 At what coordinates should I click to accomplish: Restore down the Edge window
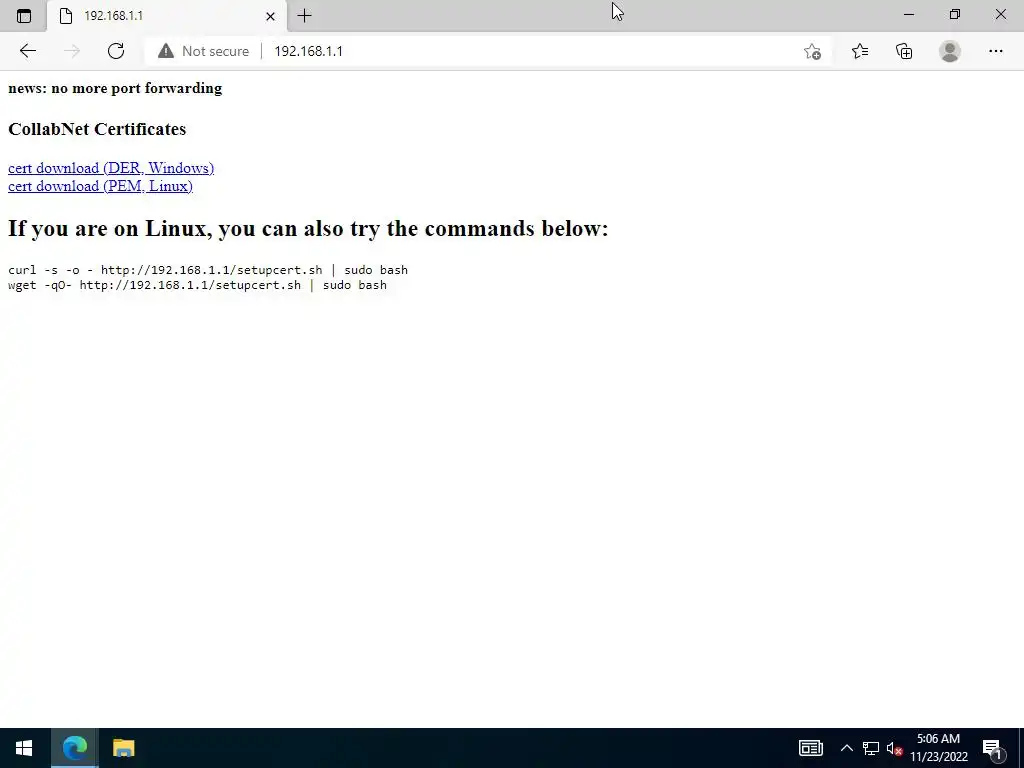(955, 14)
